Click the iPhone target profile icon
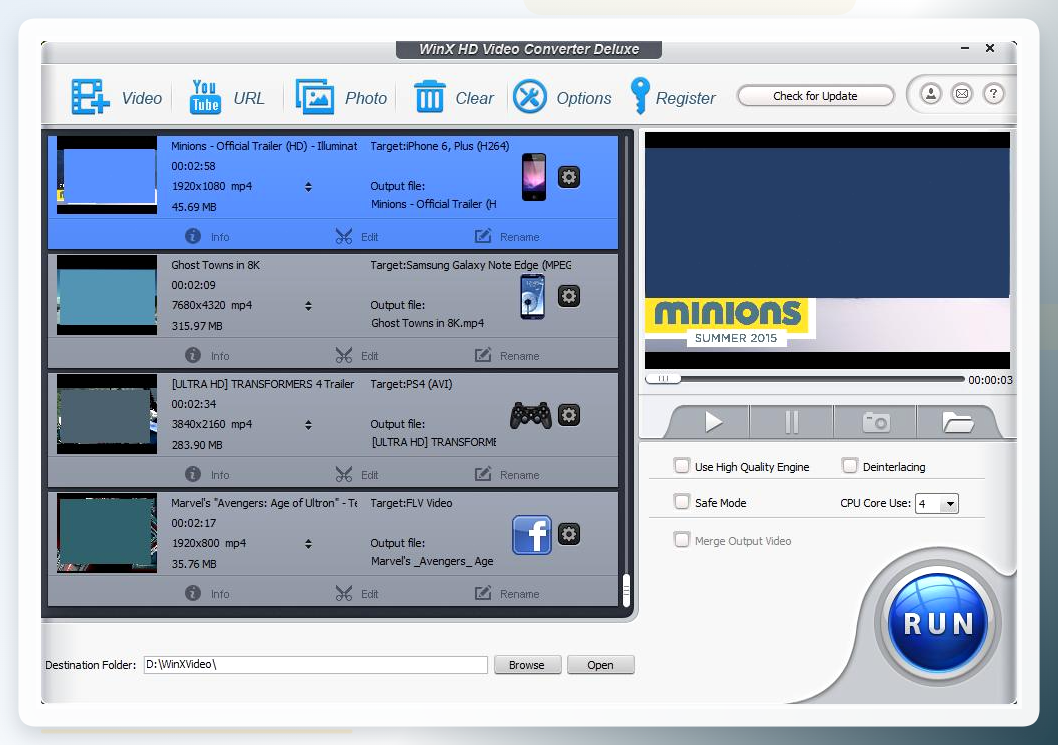Image resolution: width=1058 pixels, height=745 pixels. [x=534, y=177]
